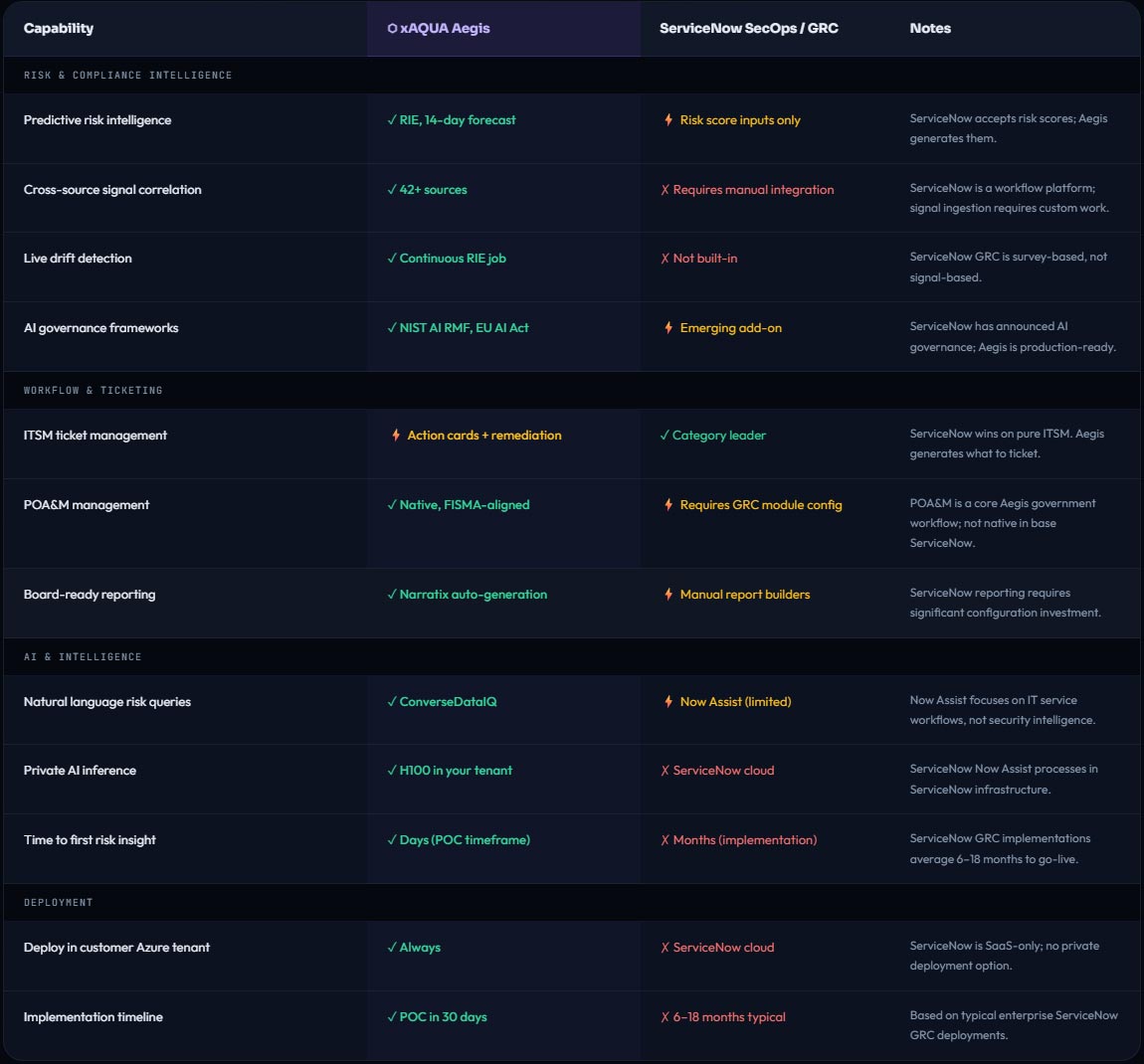This screenshot has height=1064, width=1144.
Task: Click the xAQUA Aegis column header text
Action: [x=445, y=29]
